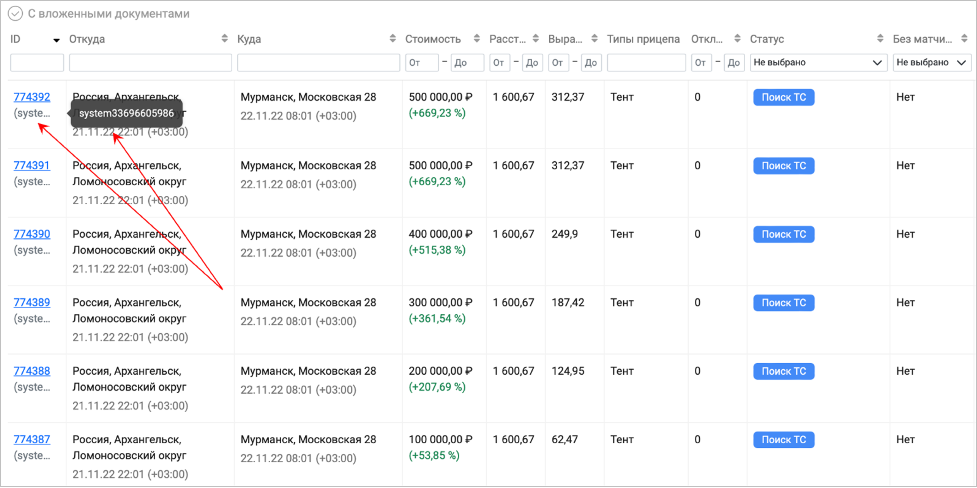Focus Выручка 'До' filter field
This screenshot has height=488, width=977.
591,63
